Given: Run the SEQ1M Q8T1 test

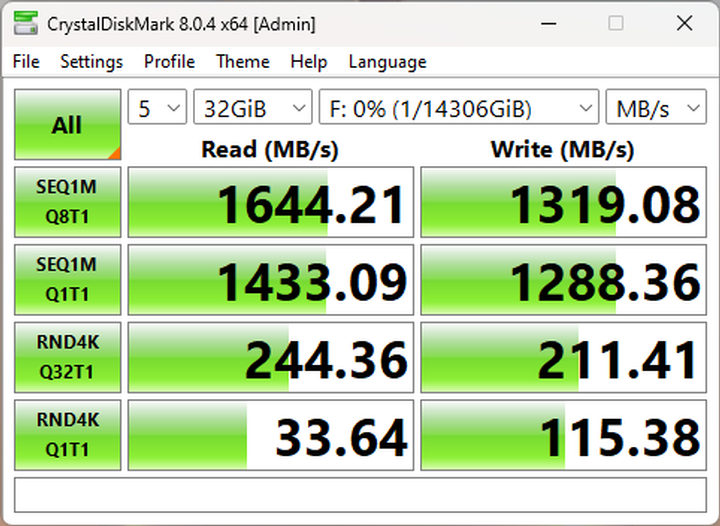Looking at the screenshot, I should 68,202.
